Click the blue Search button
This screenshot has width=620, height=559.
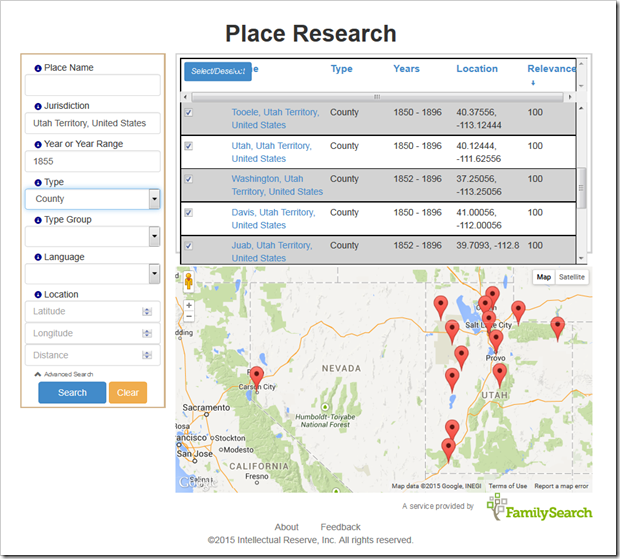(x=72, y=393)
